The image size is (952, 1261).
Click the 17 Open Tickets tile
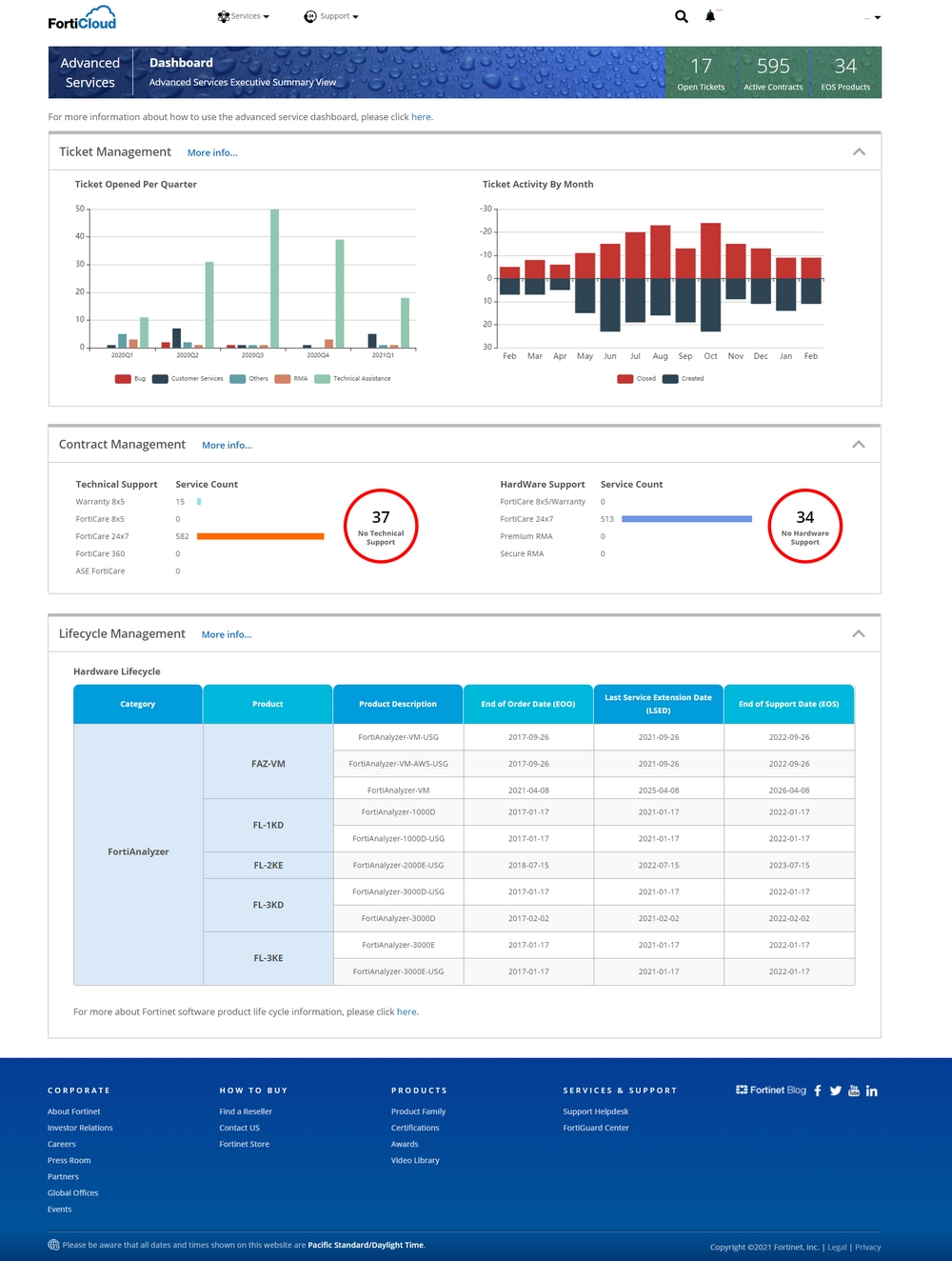(x=701, y=72)
